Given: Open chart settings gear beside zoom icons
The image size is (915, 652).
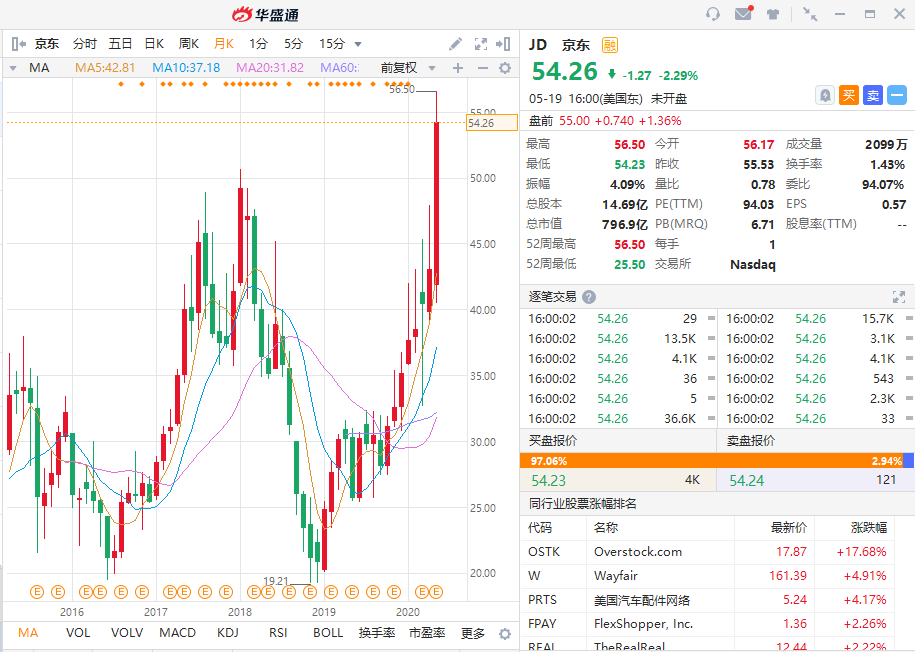Looking at the screenshot, I should [x=505, y=68].
